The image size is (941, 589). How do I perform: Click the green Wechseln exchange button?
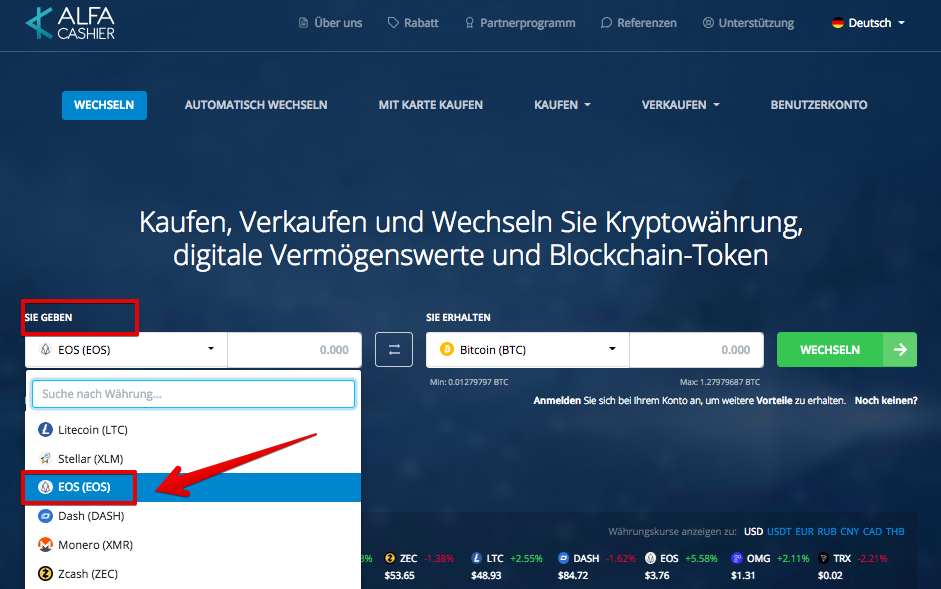[x=847, y=349]
